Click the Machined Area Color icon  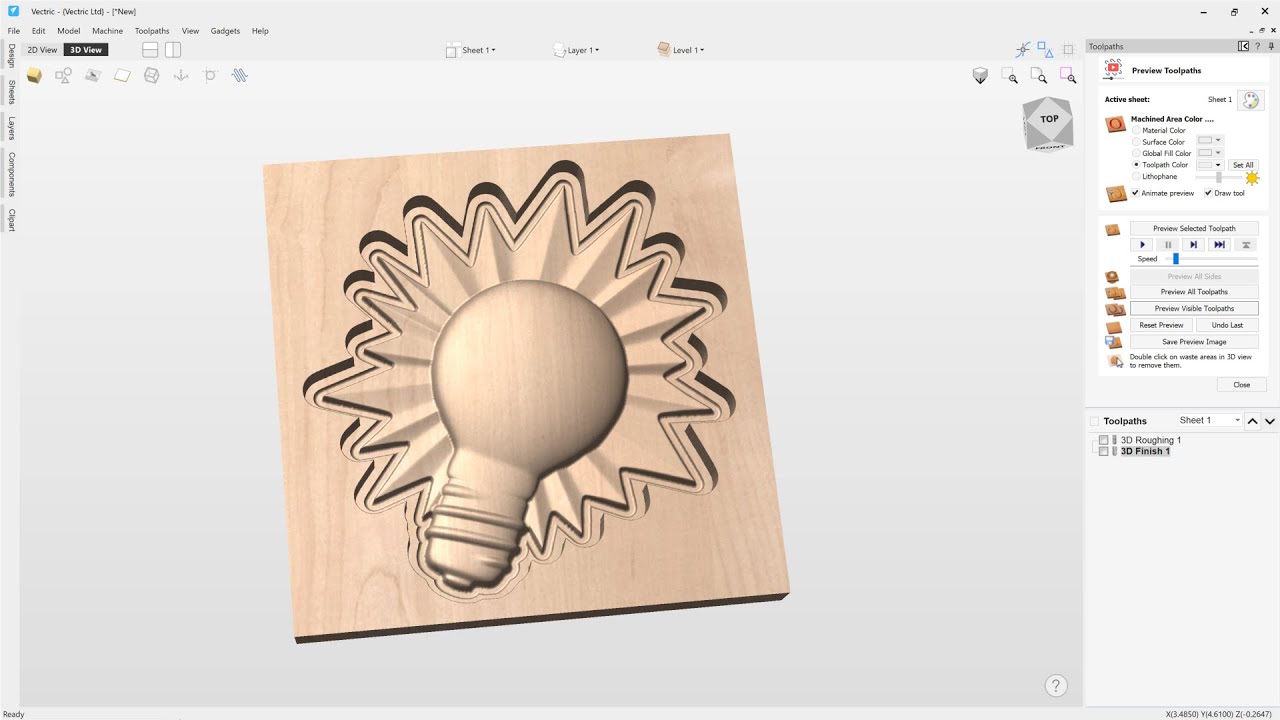pos(1115,125)
